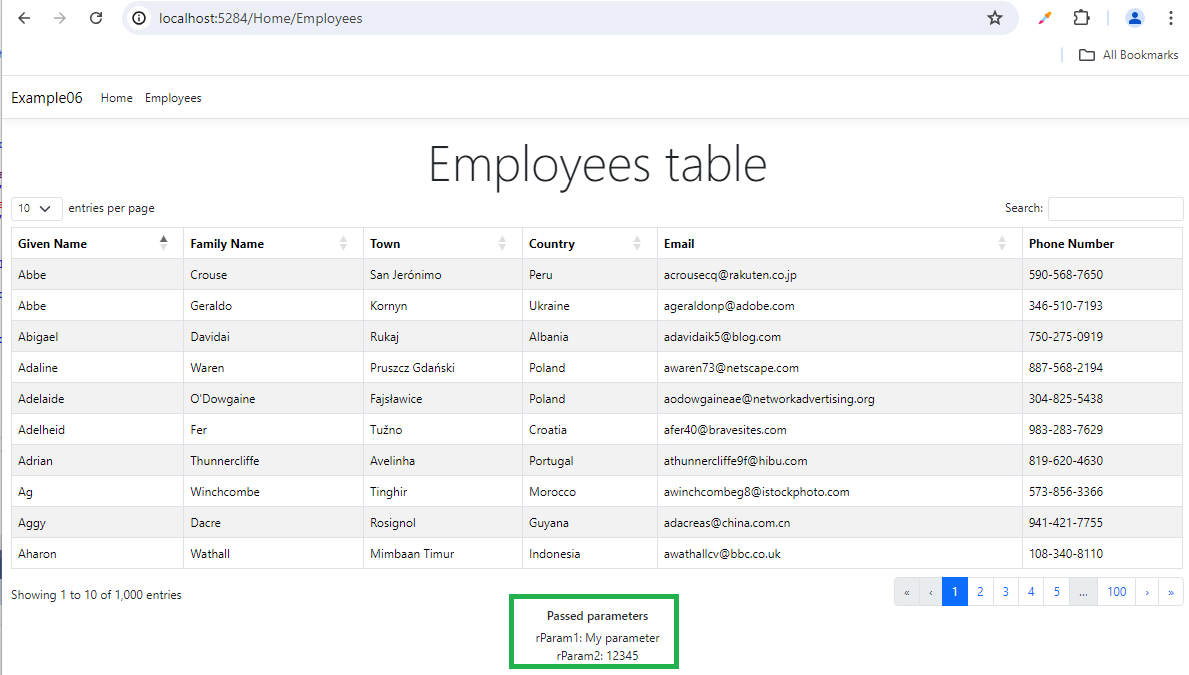1189x675 pixels.
Task: Open the browser profile avatar
Action: point(1134,18)
